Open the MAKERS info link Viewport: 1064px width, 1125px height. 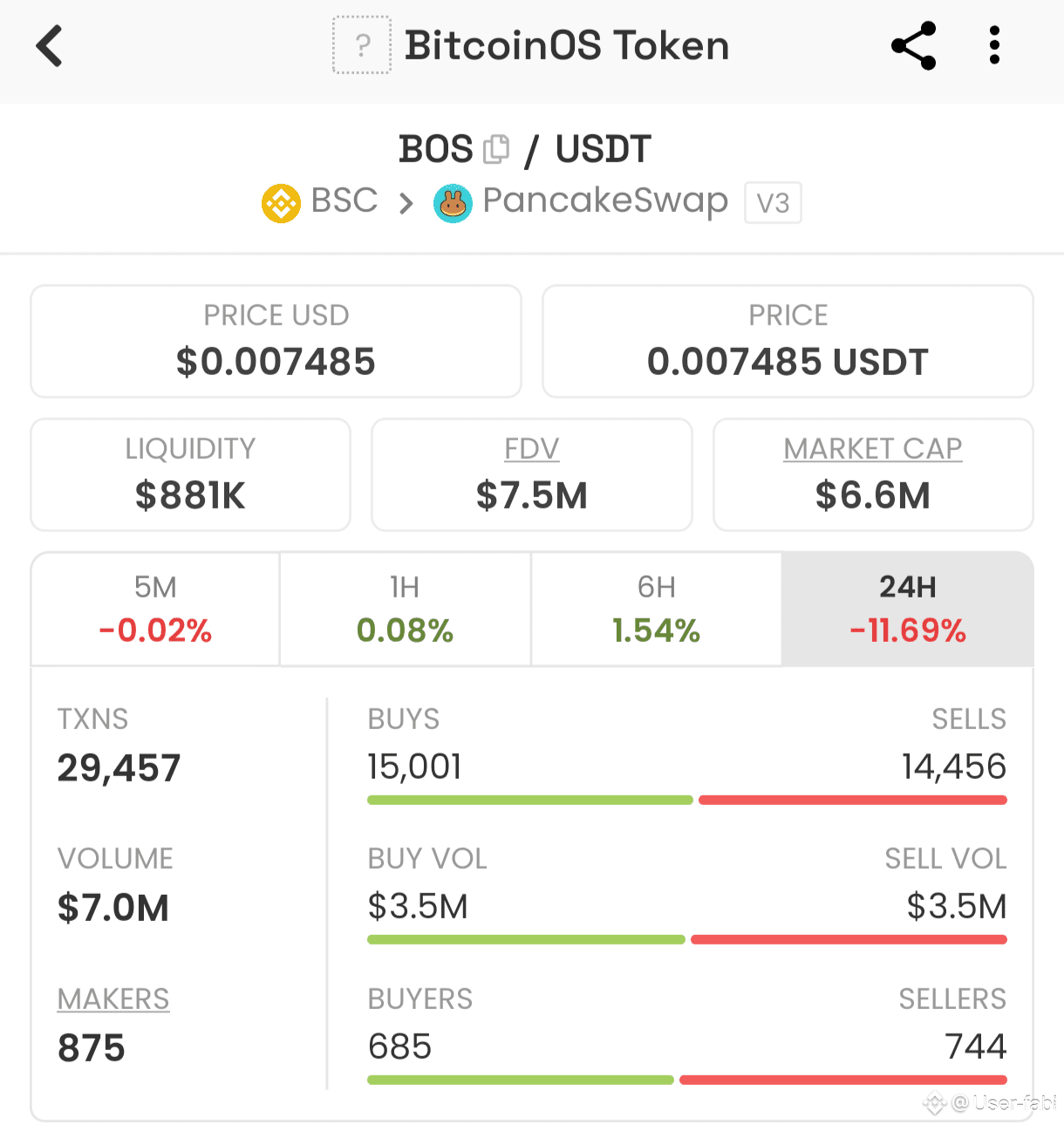[113, 999]
